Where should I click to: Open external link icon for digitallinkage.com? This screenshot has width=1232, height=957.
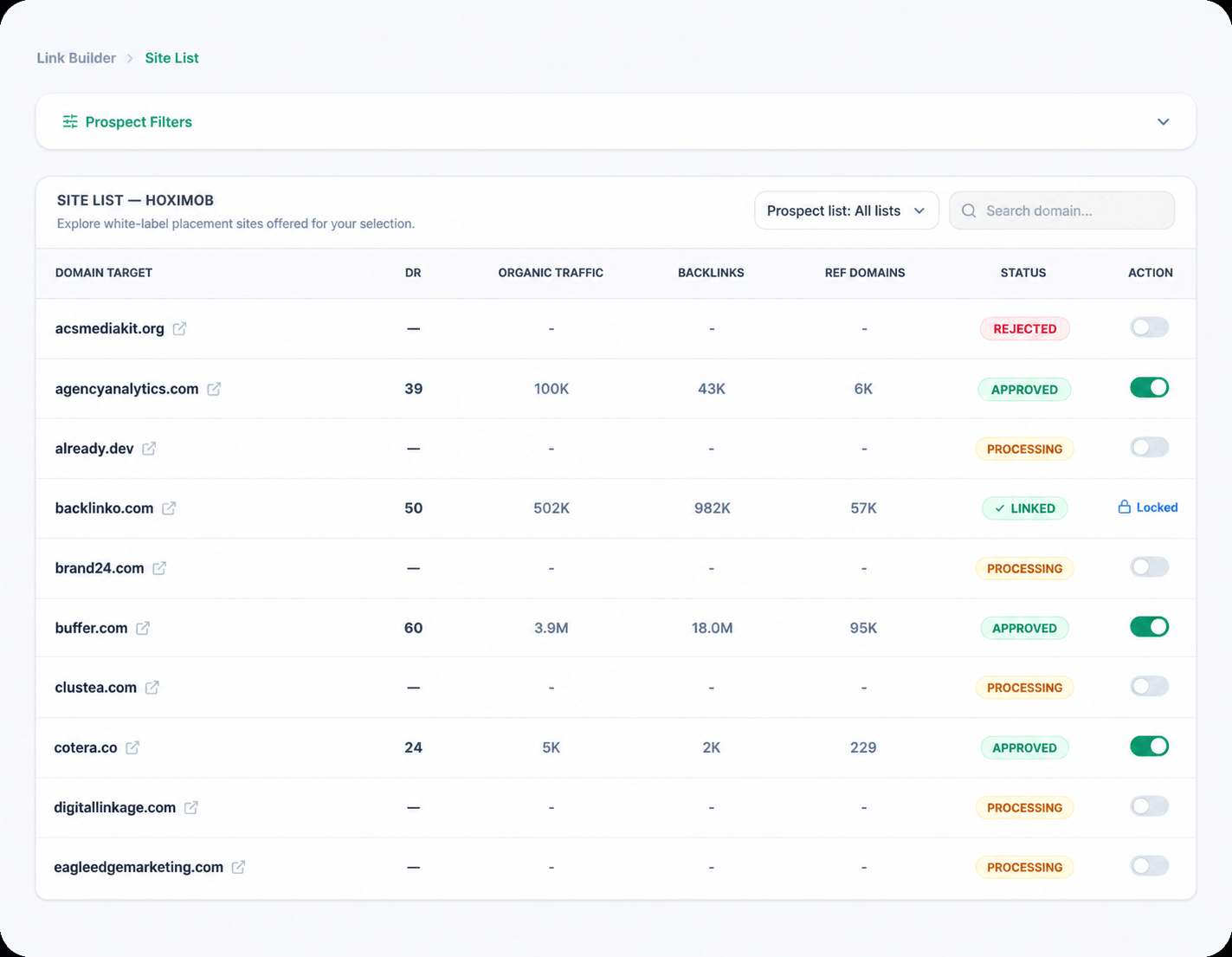(191, 807)
